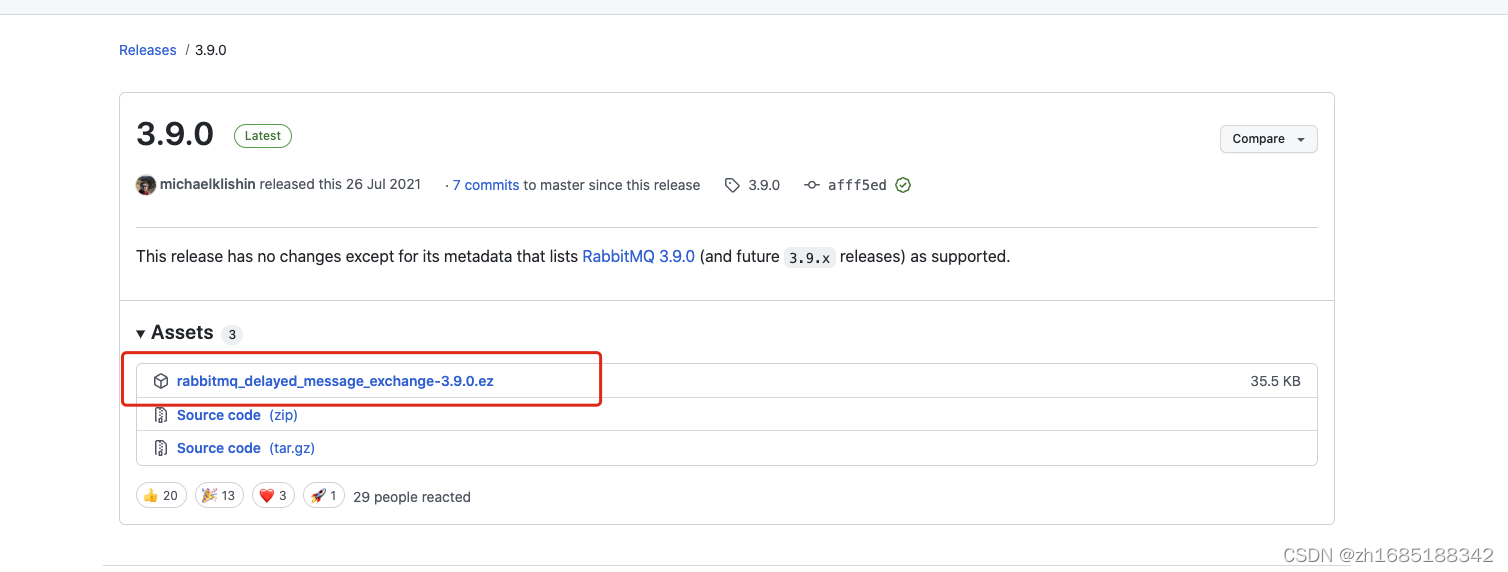
Task: Toggle the heart reaction with 3
Action: (x=273, y=496)
